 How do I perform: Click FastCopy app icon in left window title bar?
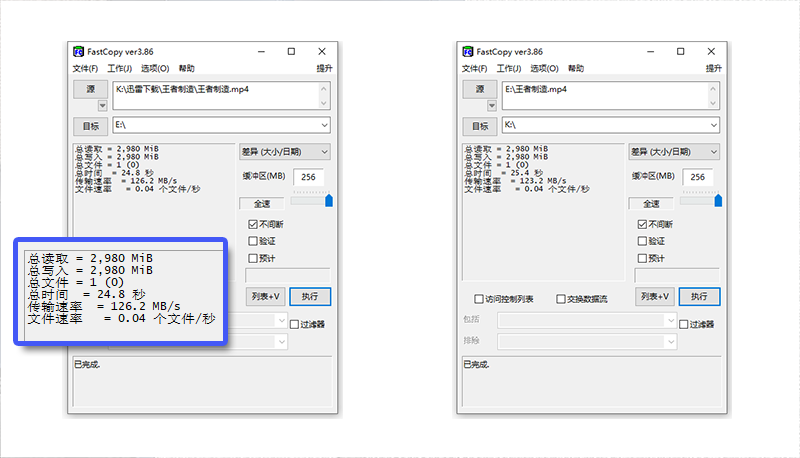coord(78,52)
